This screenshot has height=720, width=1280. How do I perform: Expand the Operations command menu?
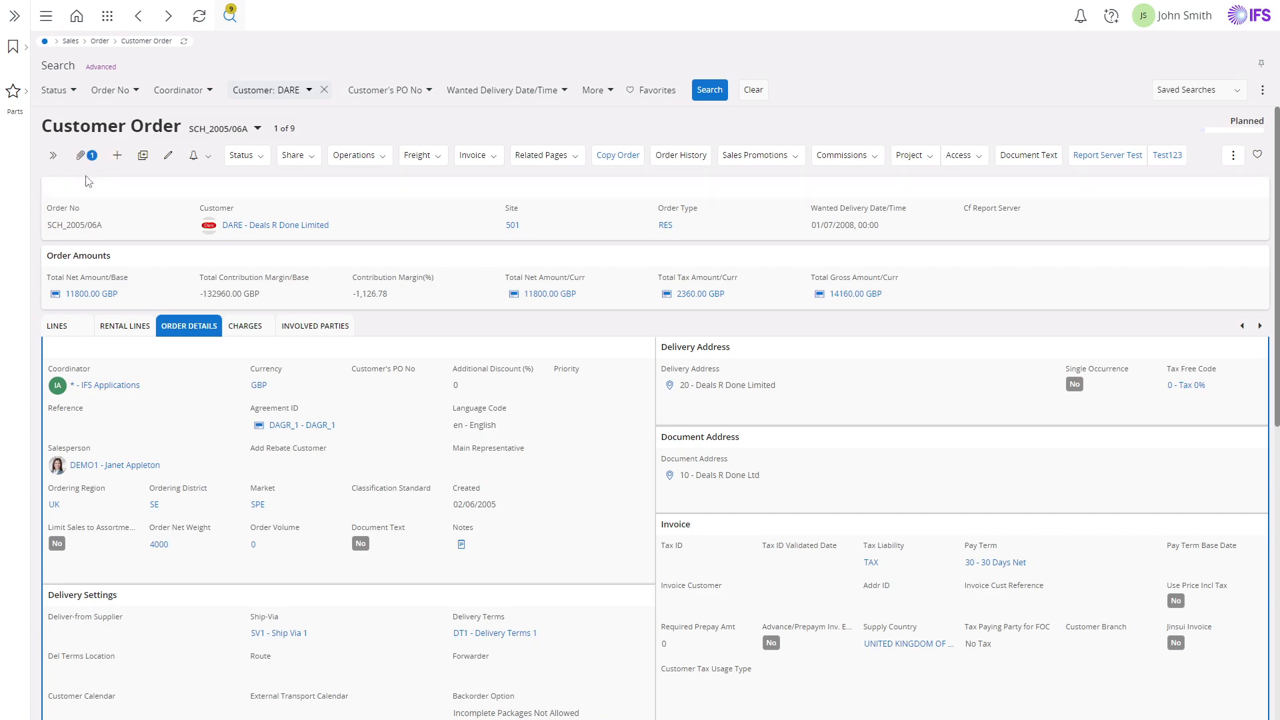click(x=358, y=155)
